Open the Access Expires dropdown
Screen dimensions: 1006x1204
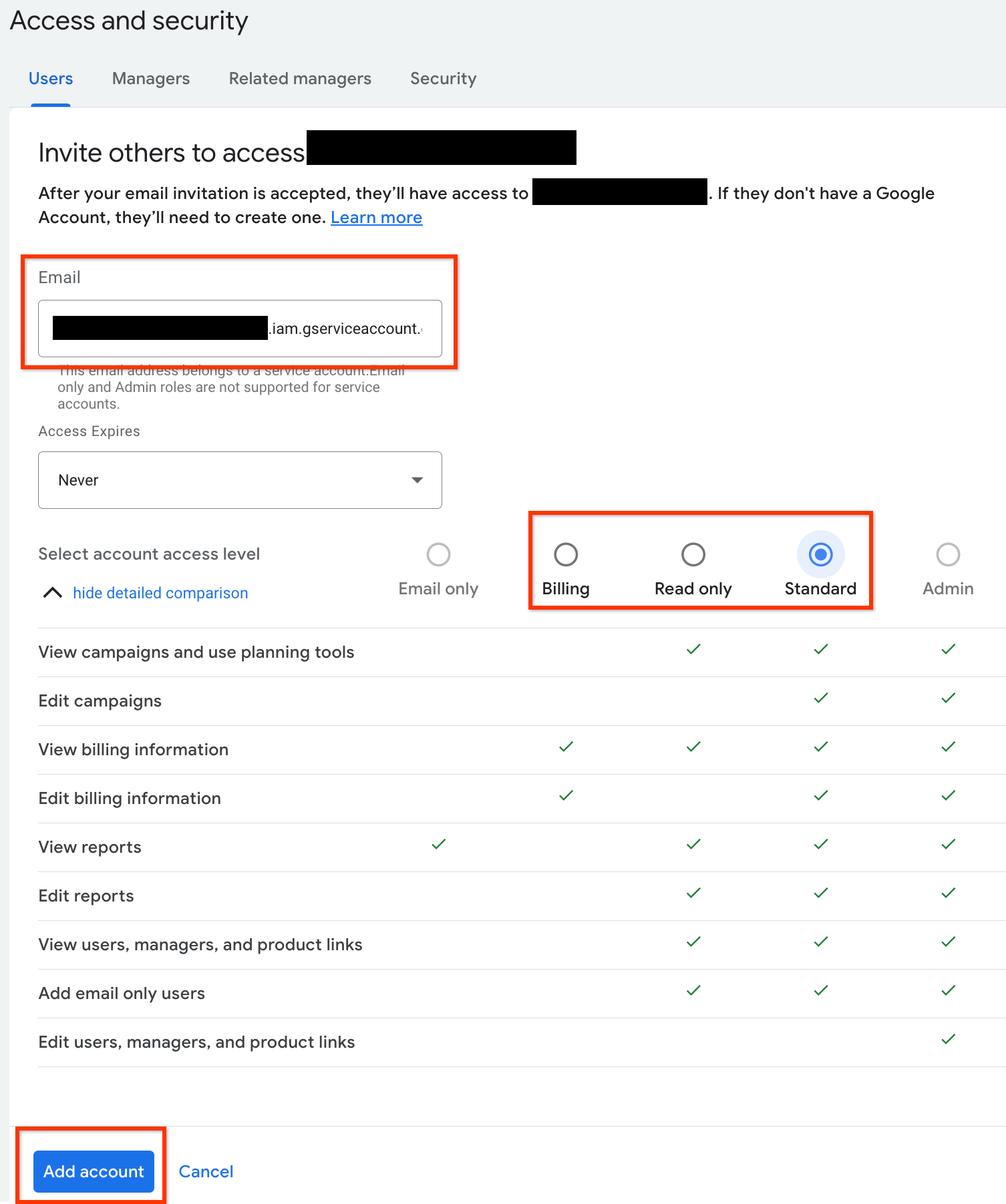[240, 480]
